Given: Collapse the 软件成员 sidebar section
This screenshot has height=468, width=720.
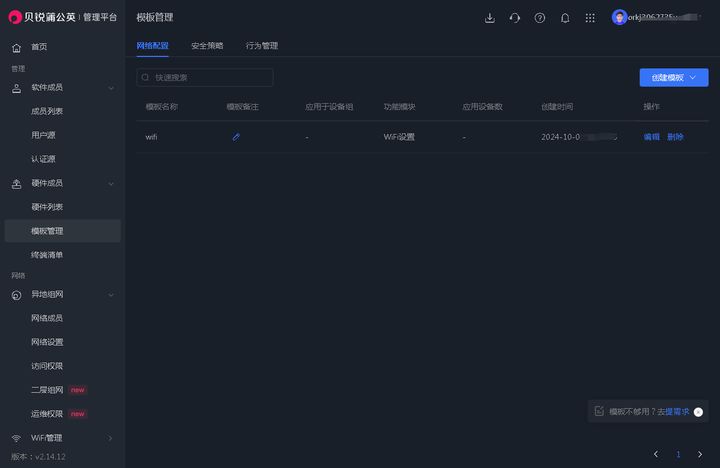Looking at the screenshot, I should [x=110, y=88].
